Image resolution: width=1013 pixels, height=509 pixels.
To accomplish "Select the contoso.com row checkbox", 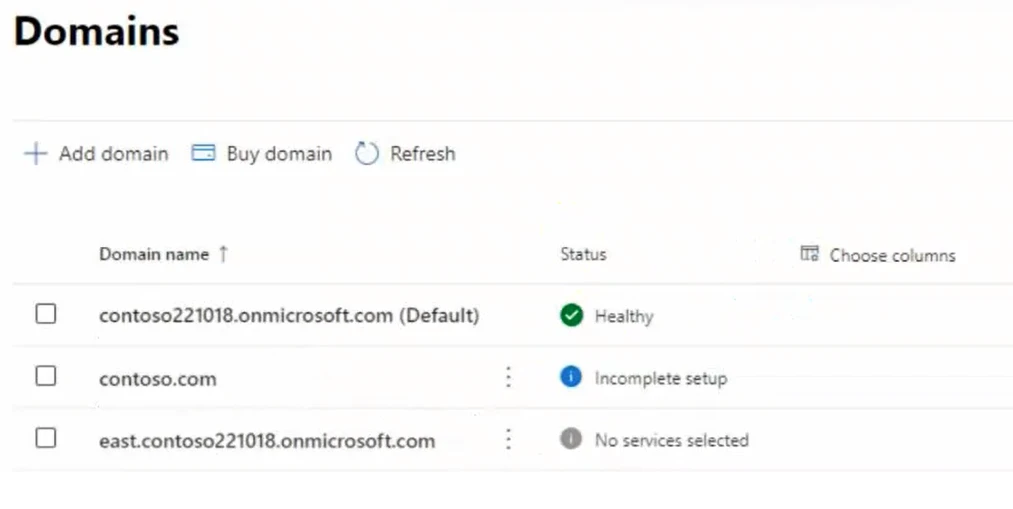I will click(x=46, y=376).
